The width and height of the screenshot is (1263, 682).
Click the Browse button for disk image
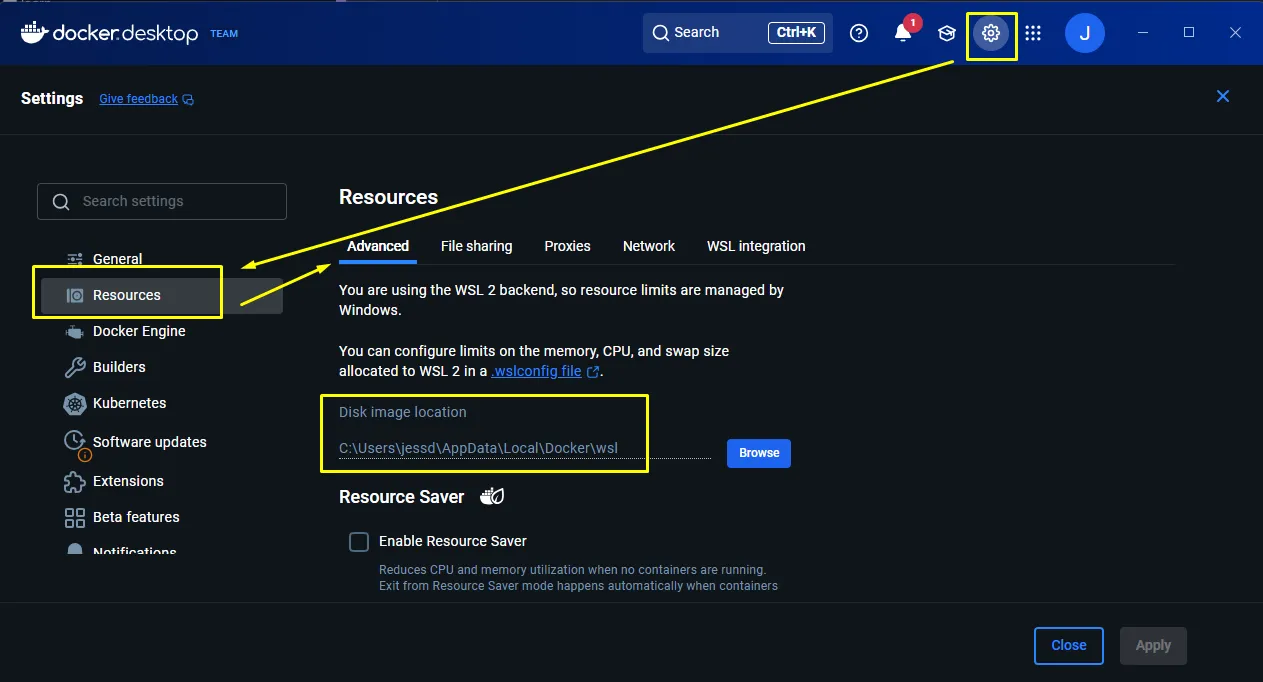click(758, 453)
